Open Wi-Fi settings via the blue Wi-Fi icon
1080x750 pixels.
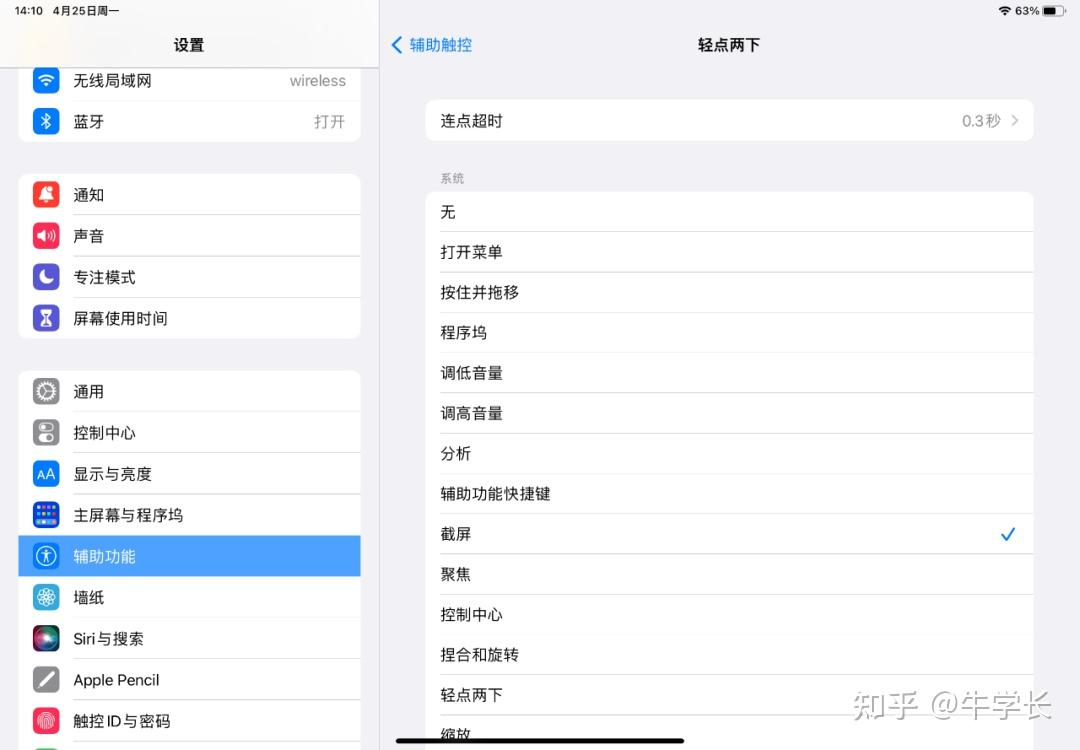click(x=45, y=81)
